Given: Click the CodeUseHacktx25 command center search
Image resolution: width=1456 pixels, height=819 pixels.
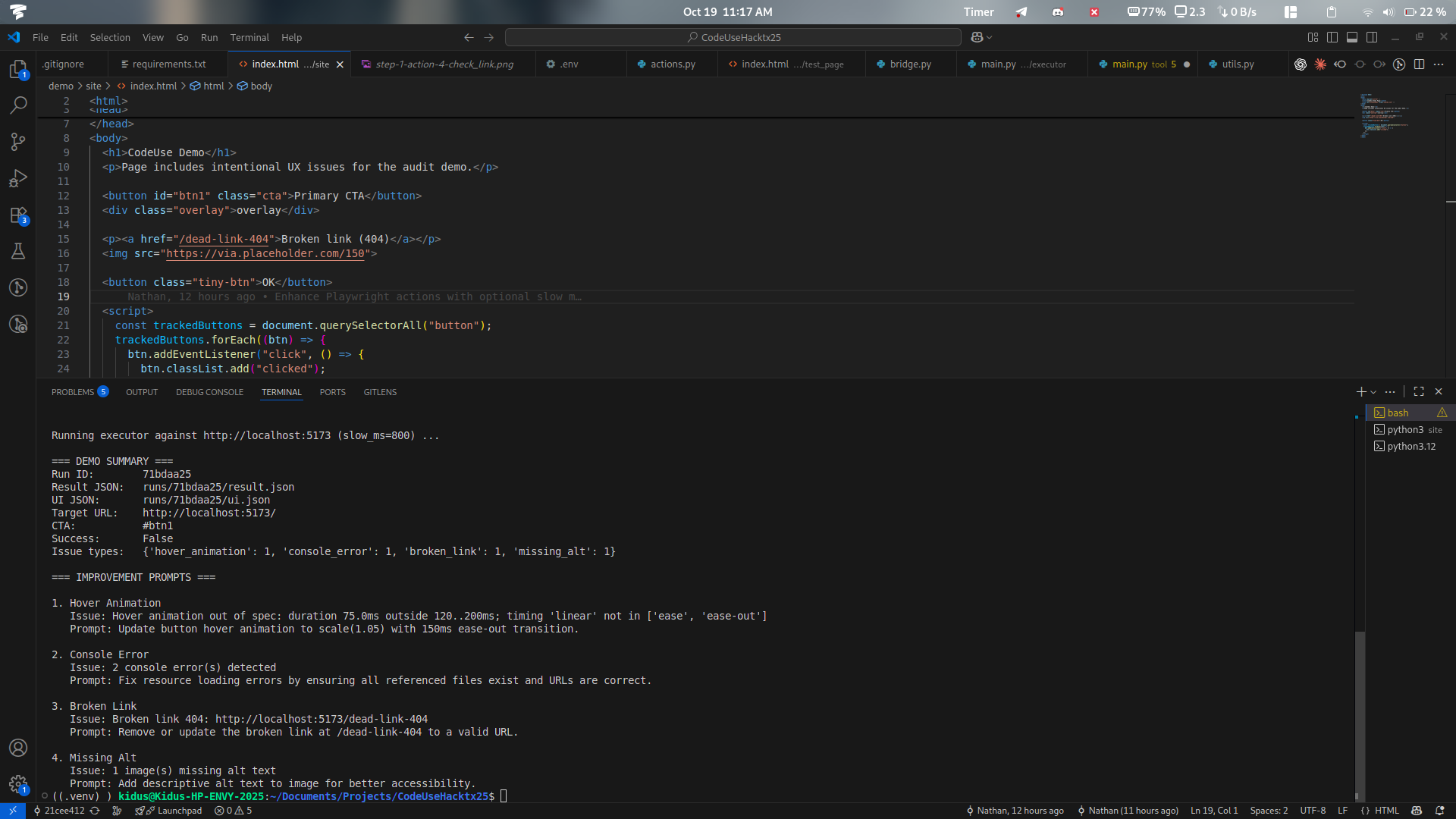Looking at the screenshot, I should pyautogui.click(x=733, y=37).
